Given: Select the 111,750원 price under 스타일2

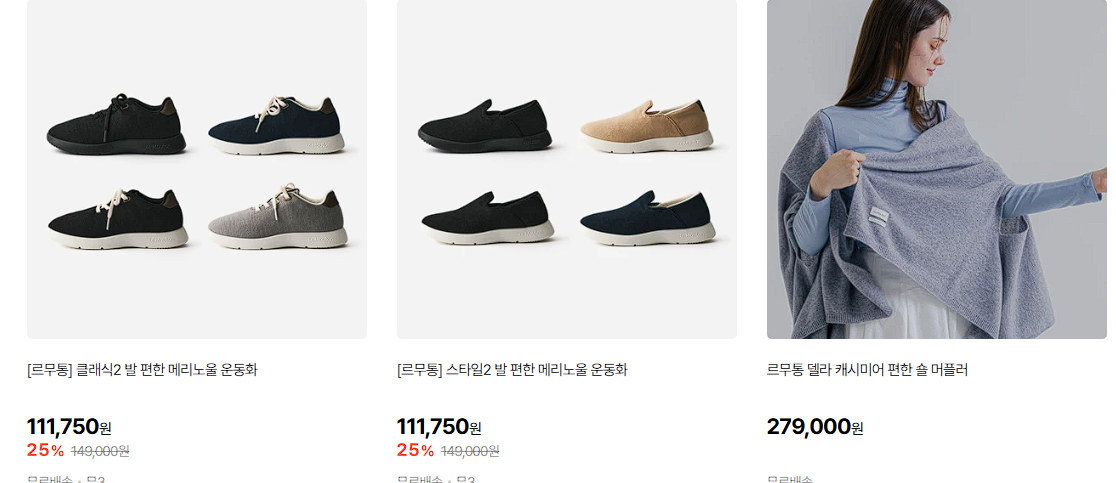Looking at the screenshot, I should tap(439, 428).
